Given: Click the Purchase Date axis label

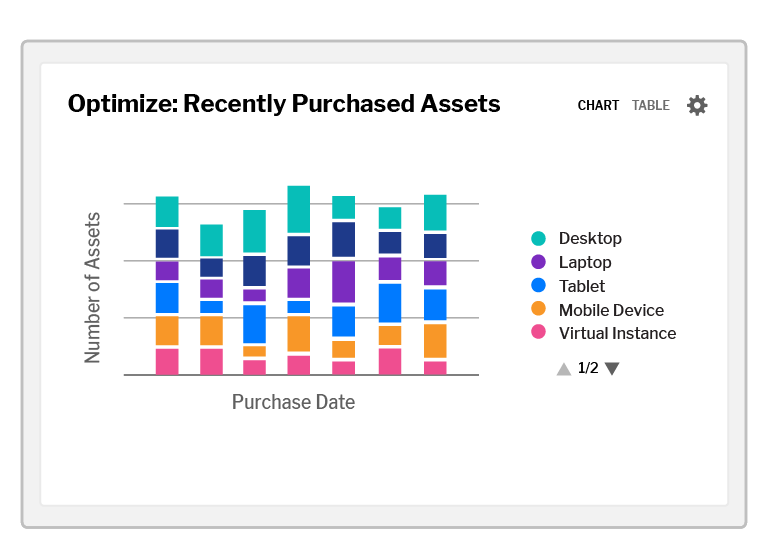Looking at the screenshot, I should [293, 402].
